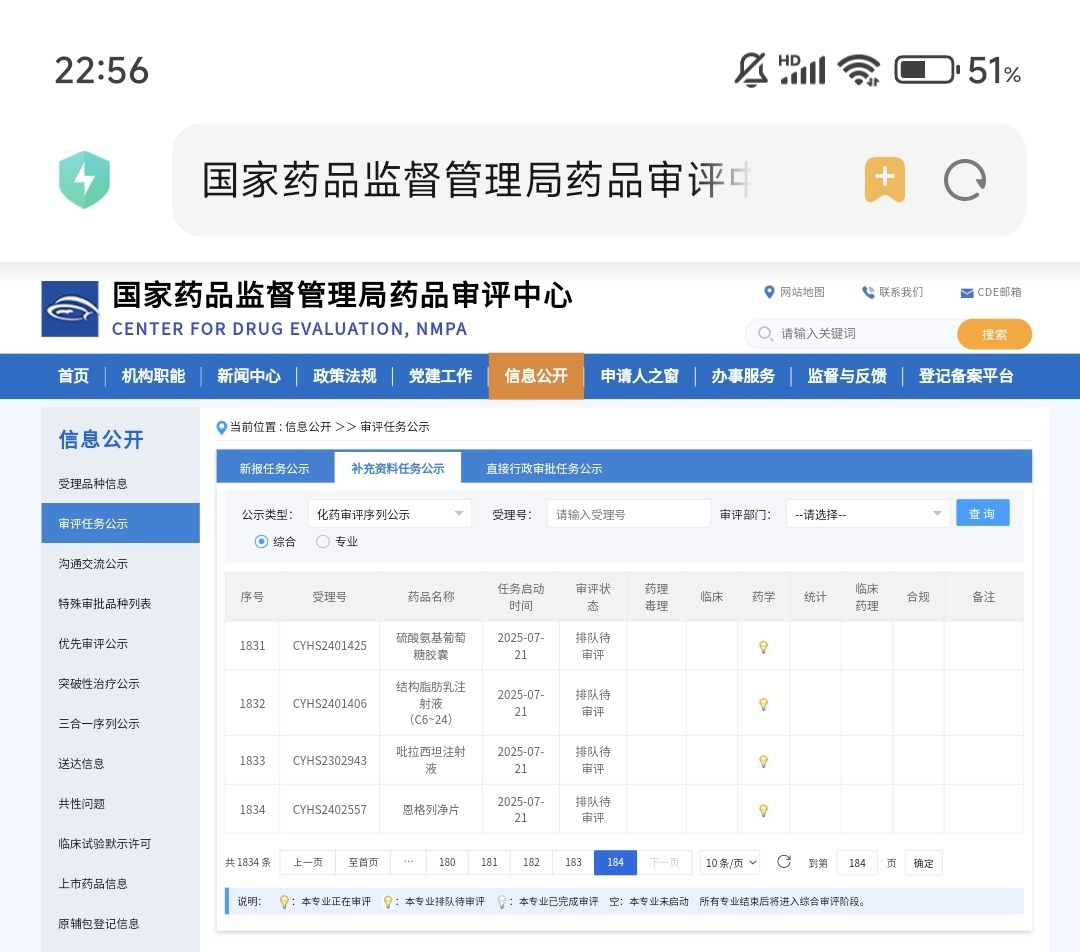Viewport: 1080px width, 952px height.
Task: Click the 到第 page number input
Action: pyautogui.click(x=857, y=862)
